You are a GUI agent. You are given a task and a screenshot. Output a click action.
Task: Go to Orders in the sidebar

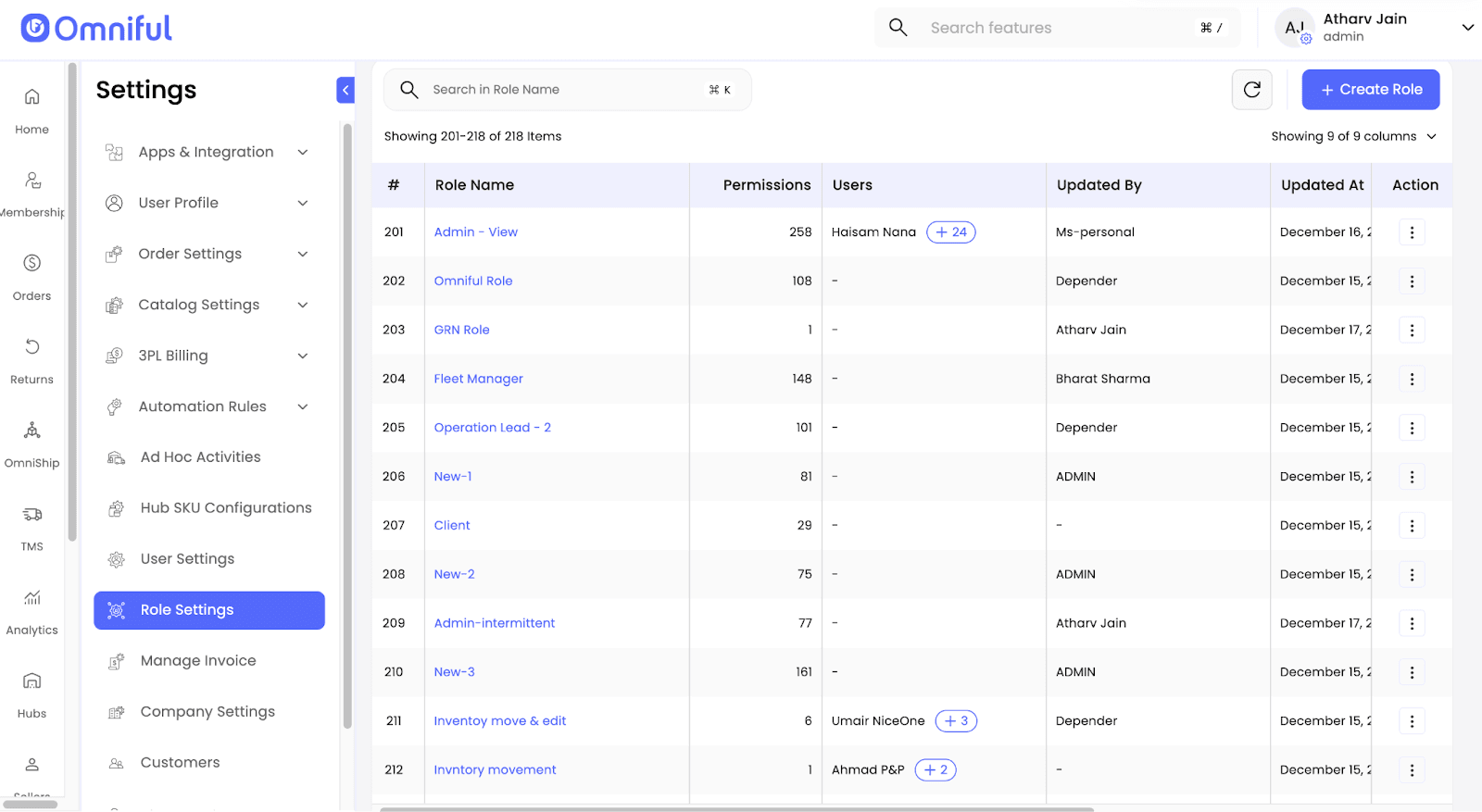31,276
